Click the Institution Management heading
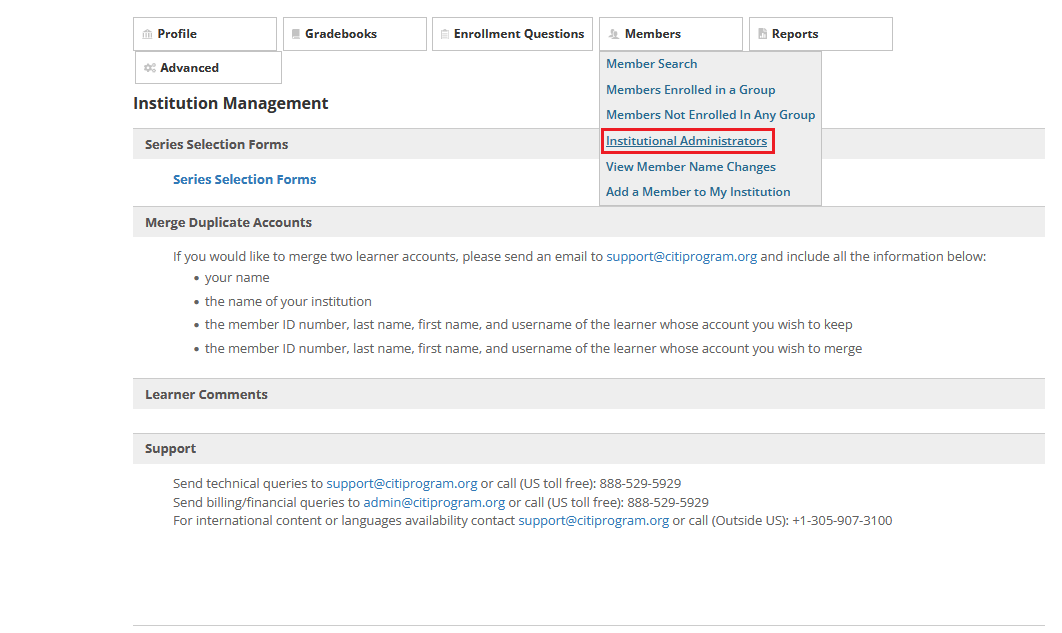 click(x=230, y=103)
